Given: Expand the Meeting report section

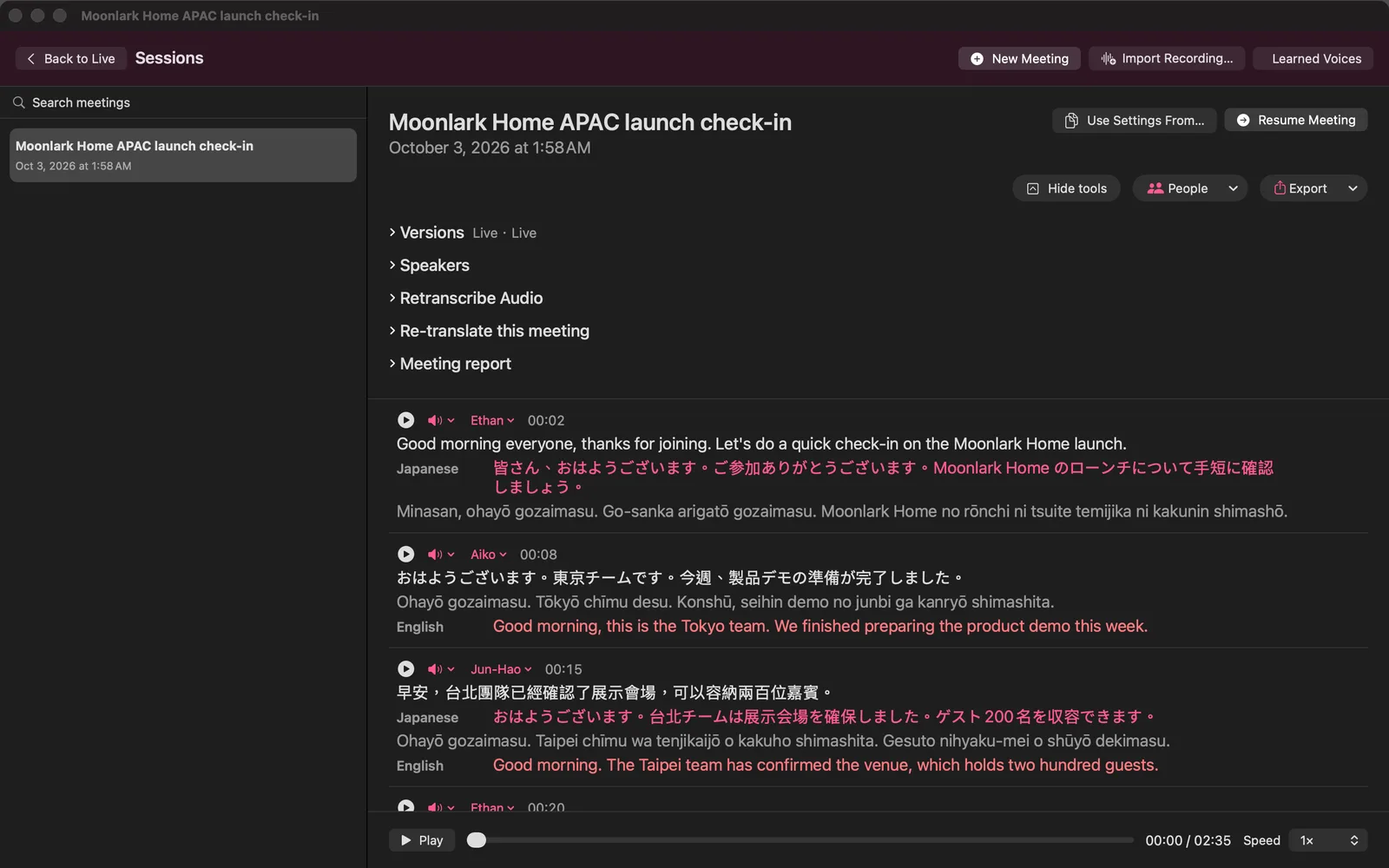Looking at the screenshot, I should click(450, 364).
